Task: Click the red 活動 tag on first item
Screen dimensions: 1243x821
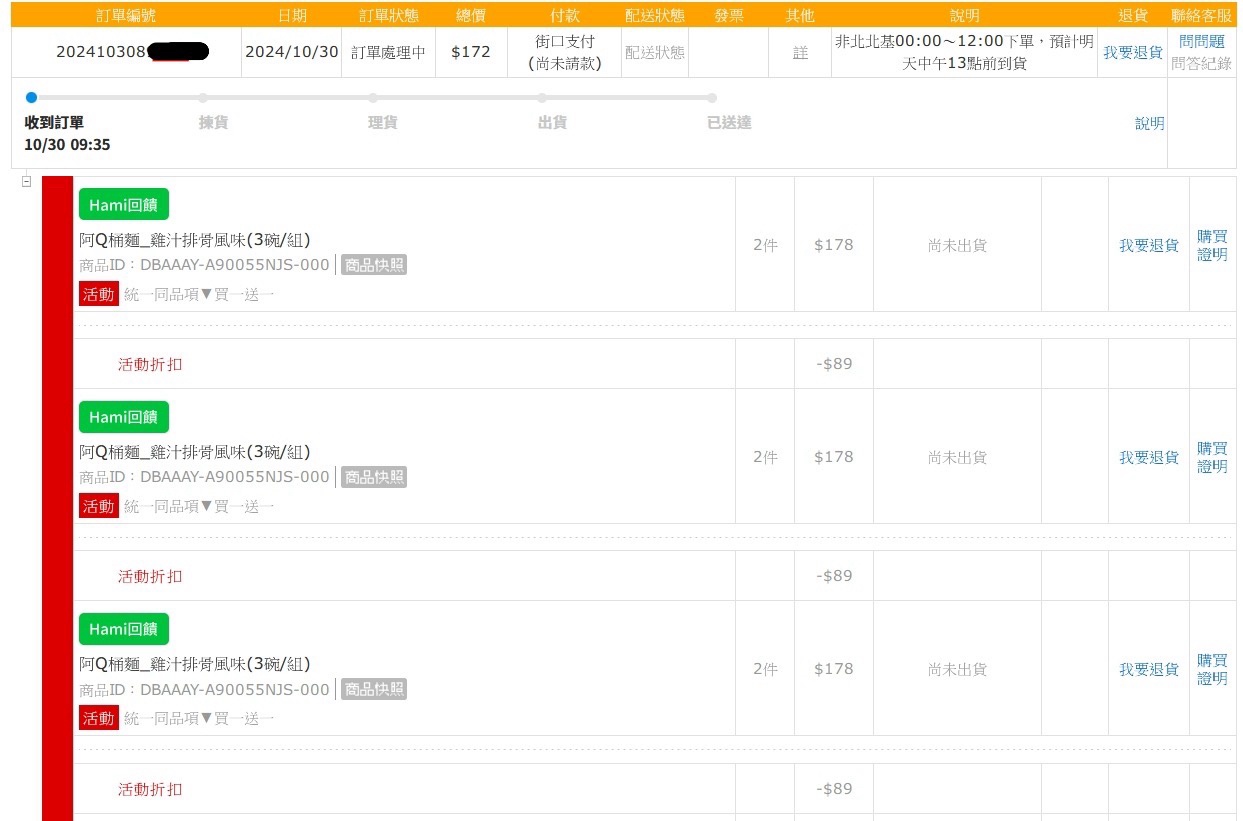Action: (x=98, y=294)
